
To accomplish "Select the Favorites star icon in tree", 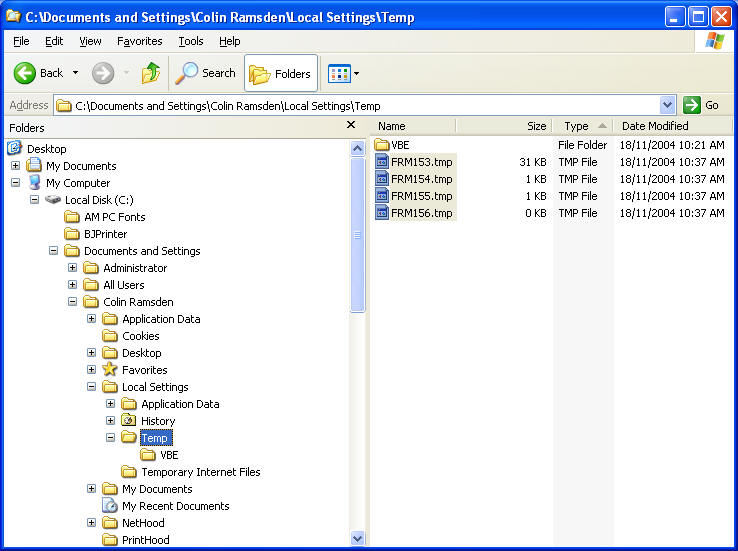I will tap(110, 369).
